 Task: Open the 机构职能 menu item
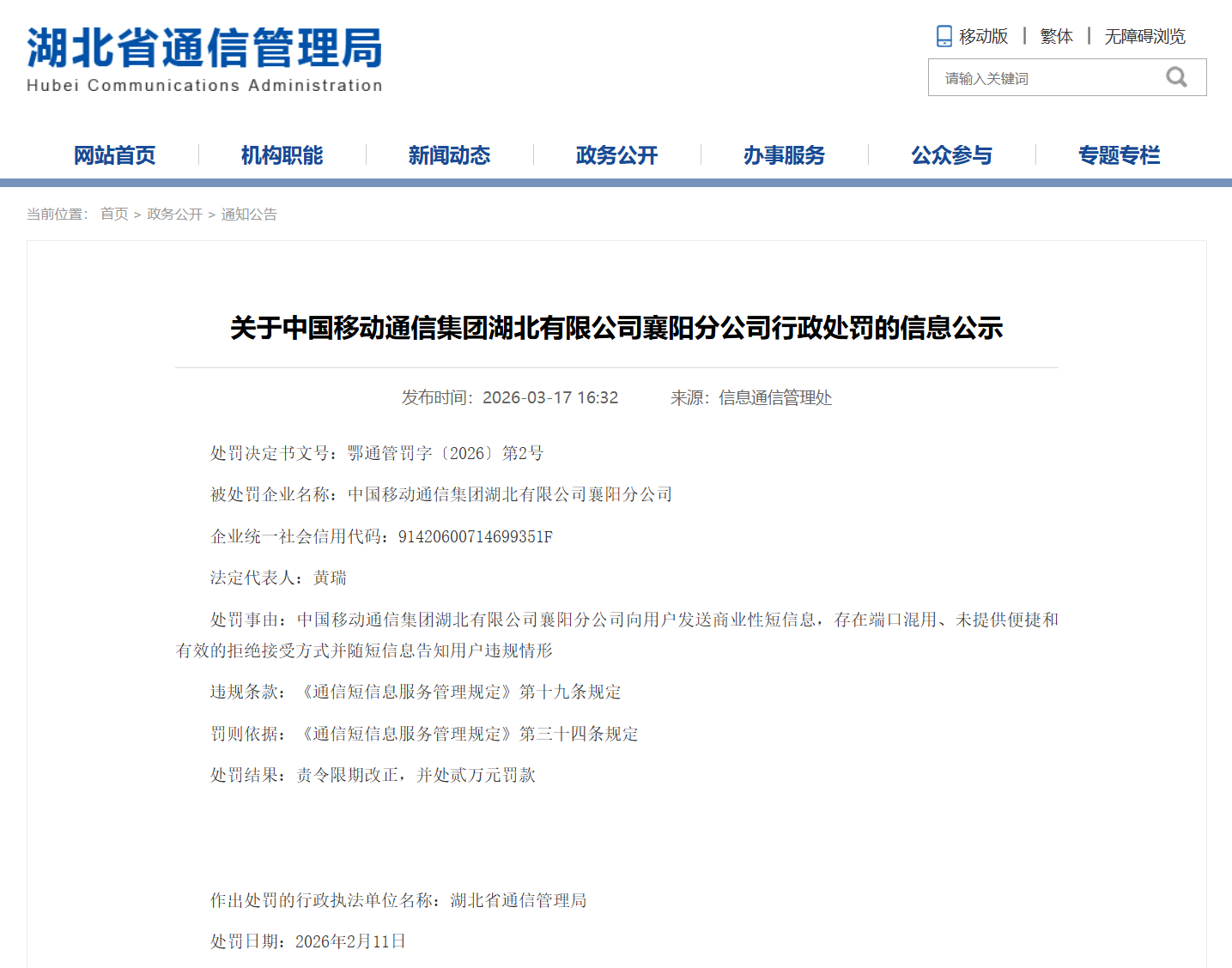tap(282, 155)
